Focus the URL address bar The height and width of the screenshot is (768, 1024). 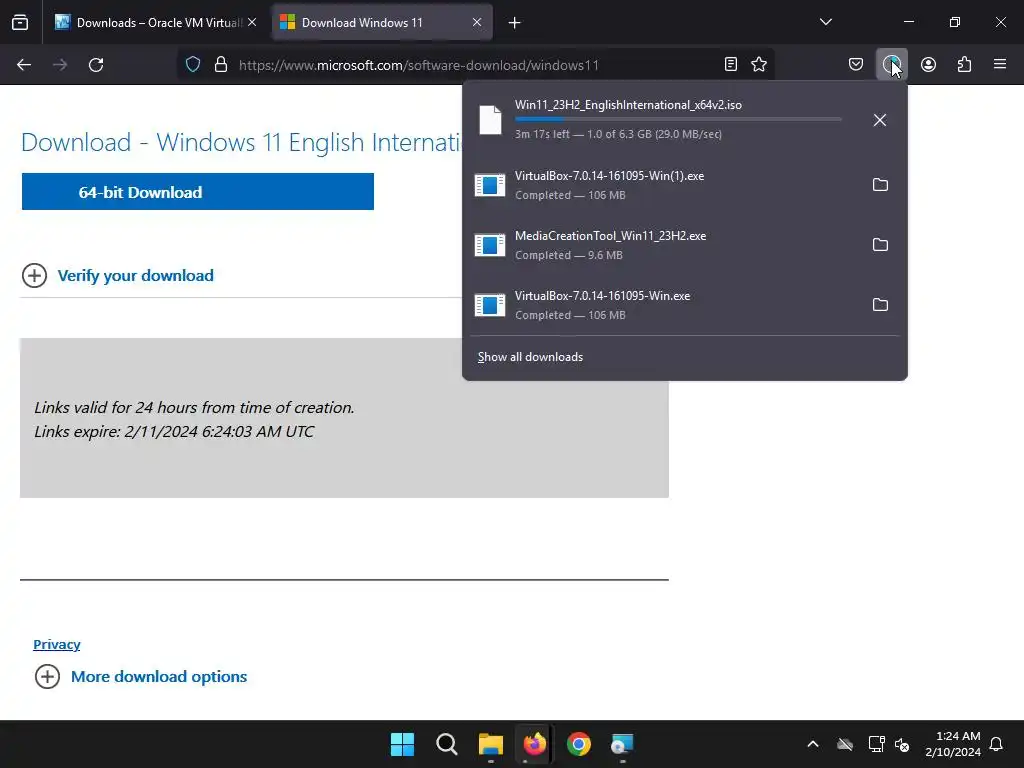pyautogui.click(x=477, y=65)
